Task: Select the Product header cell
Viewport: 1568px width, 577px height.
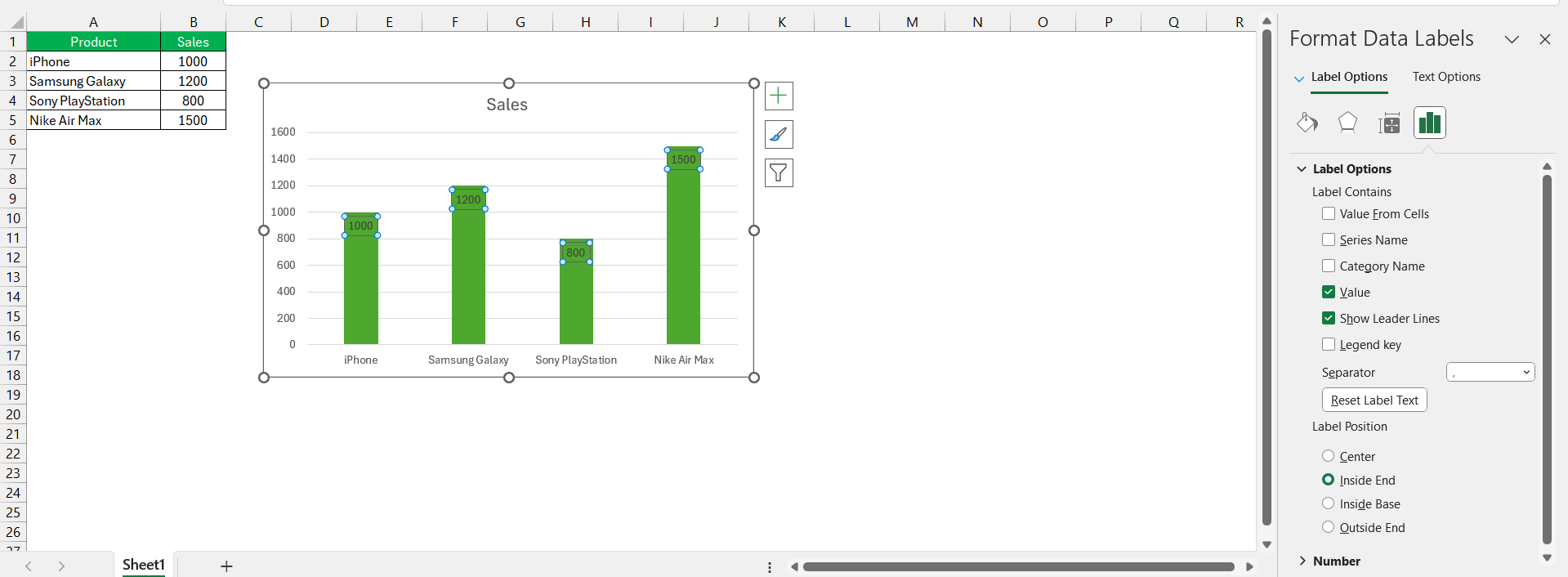Action: pos(93,42)
